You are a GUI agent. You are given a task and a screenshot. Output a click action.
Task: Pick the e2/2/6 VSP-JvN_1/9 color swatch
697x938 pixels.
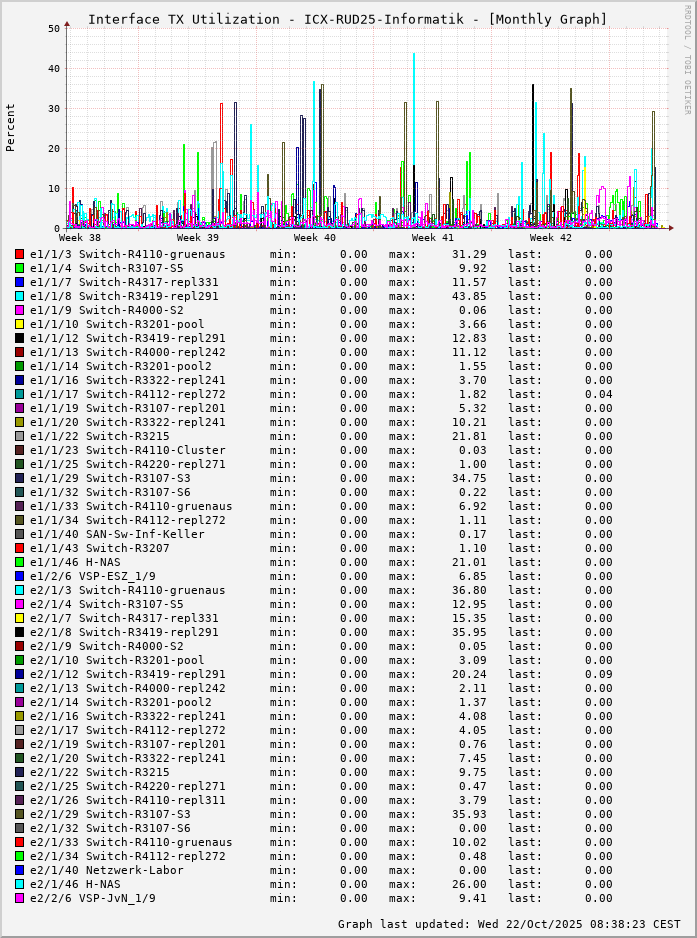[19, 898]
